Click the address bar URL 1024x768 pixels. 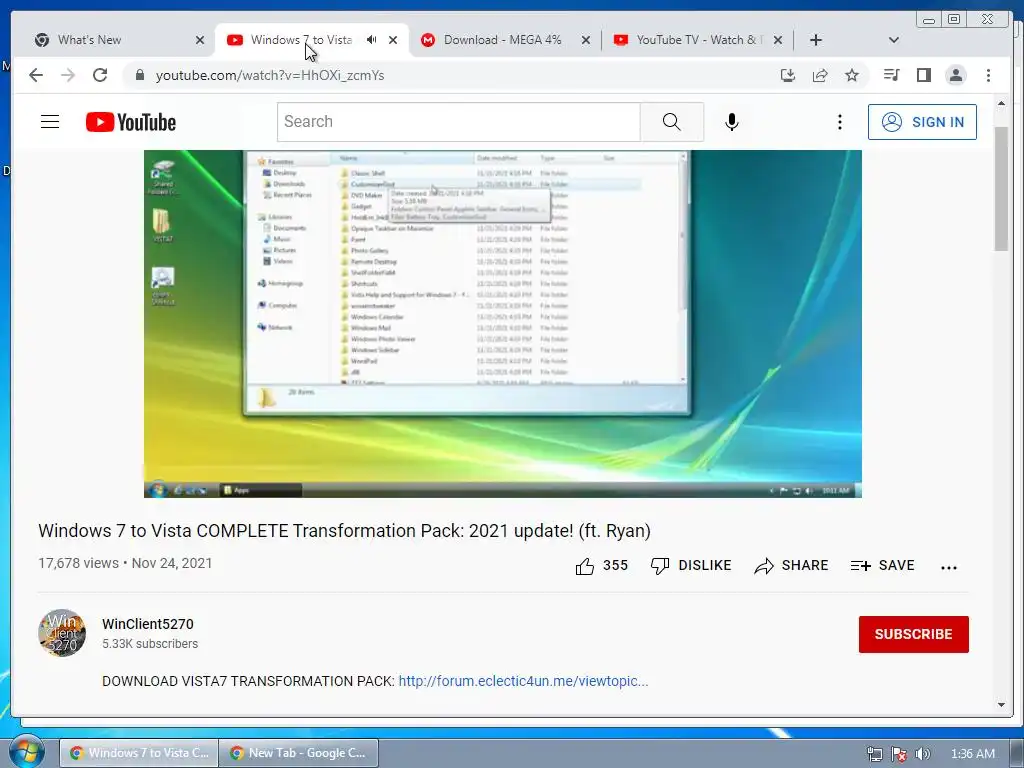pyautogui.click(x=270, y=75)
